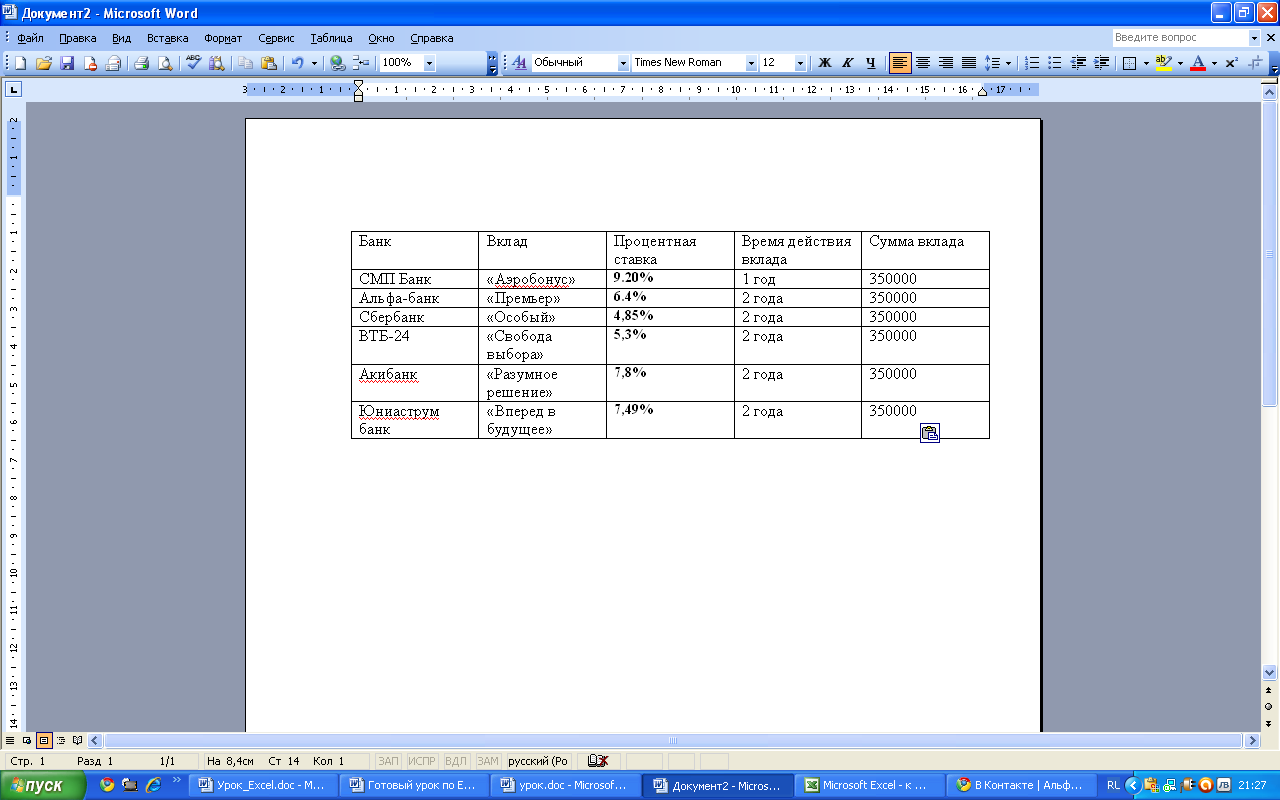1280x800 pixels.
Task: Toggle italic formatting (К)
Action: click(848, 62)
